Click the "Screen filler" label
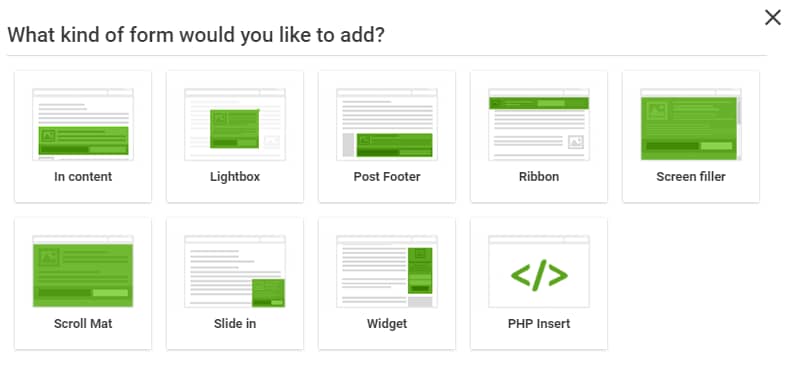The height and width of the screenshot is (368, 785). click(691, 176)
